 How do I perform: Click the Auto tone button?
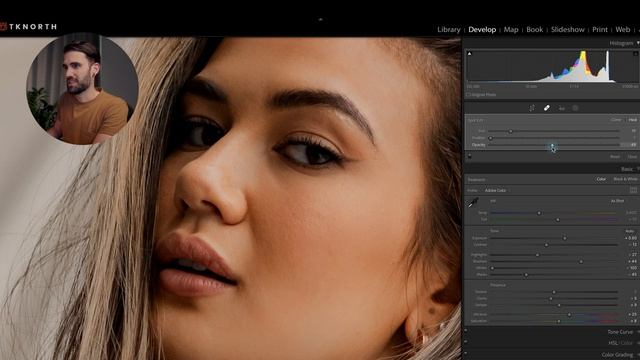[x=629, y=231]
